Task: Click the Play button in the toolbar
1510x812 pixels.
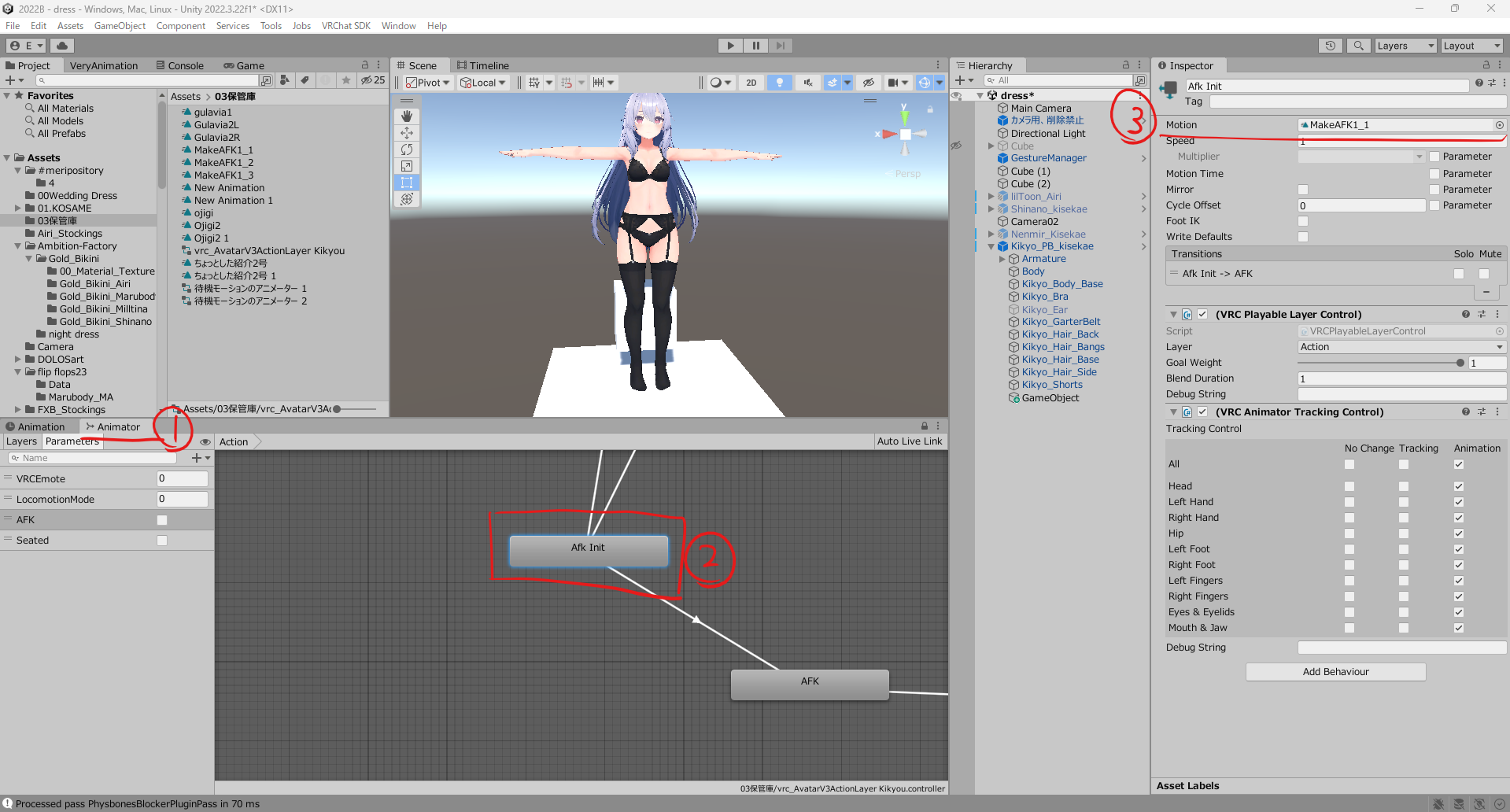Action: (730, 46)
